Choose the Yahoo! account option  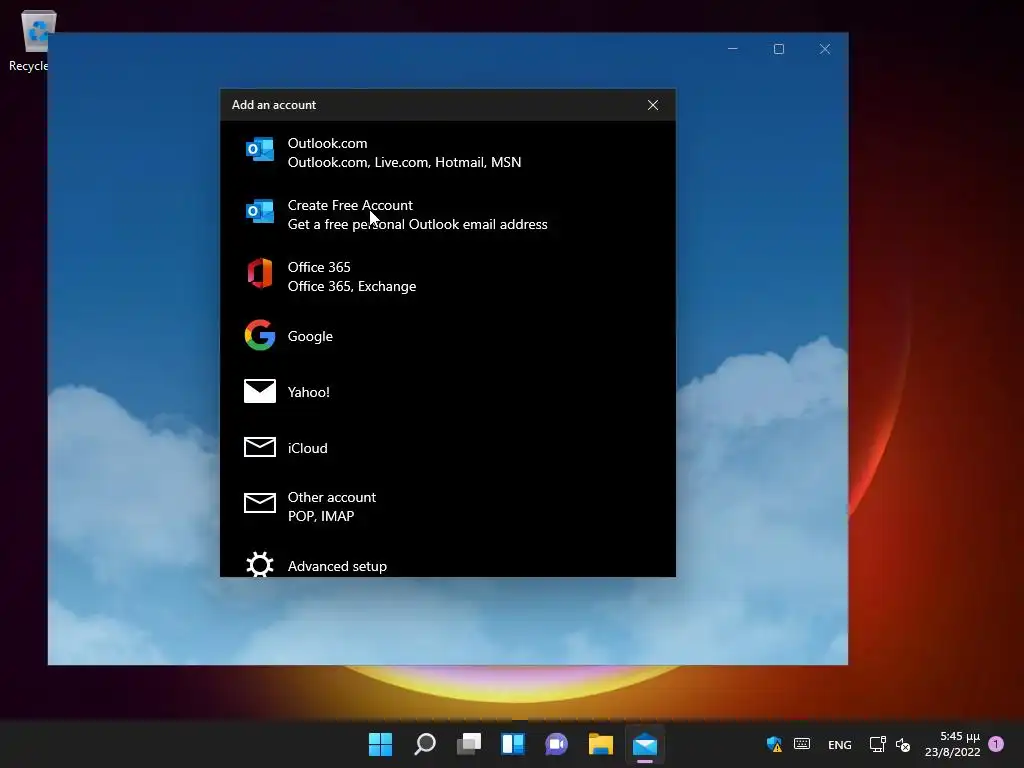click(448, 392)
